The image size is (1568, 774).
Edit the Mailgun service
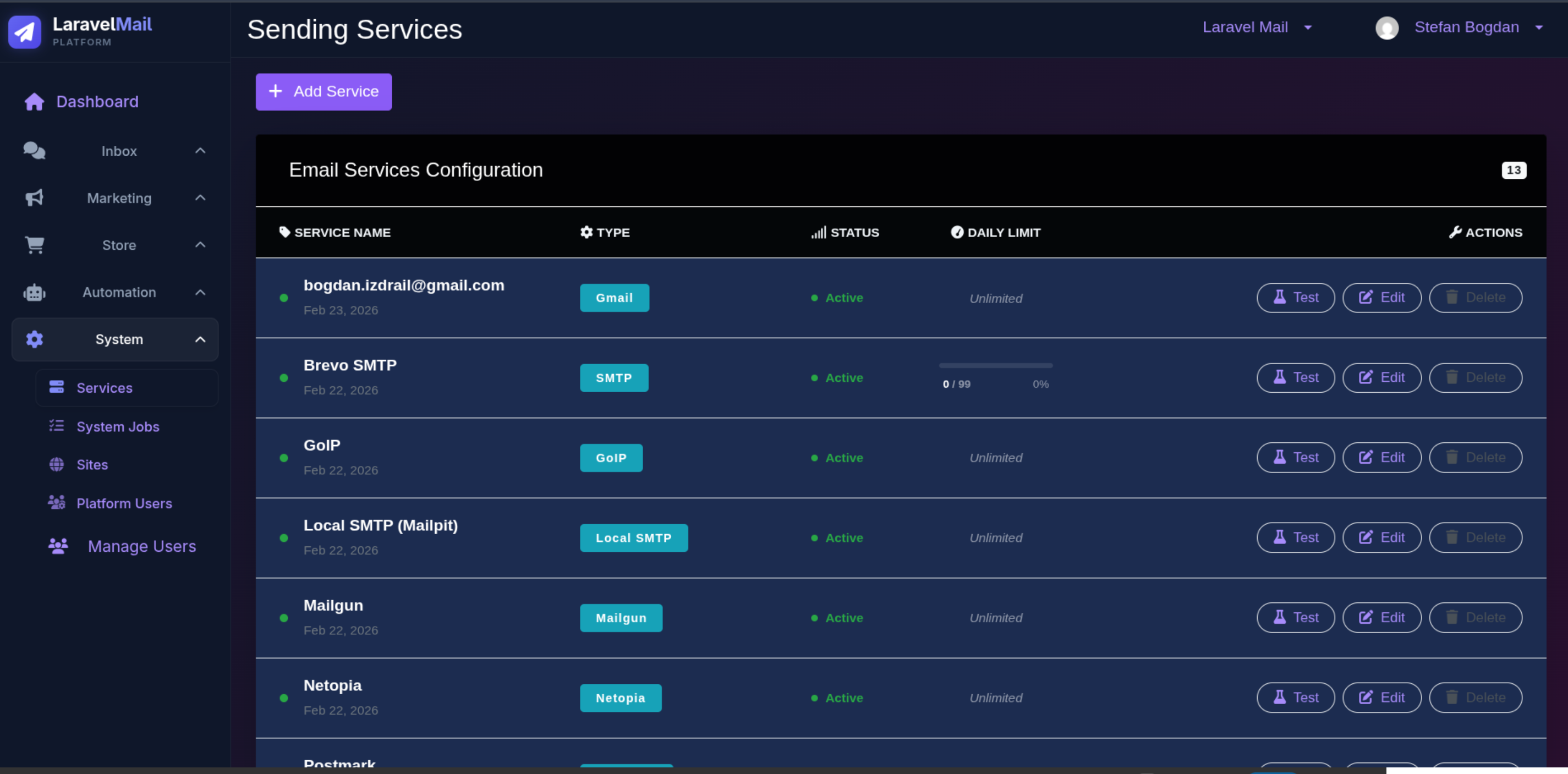[1381, 617]
